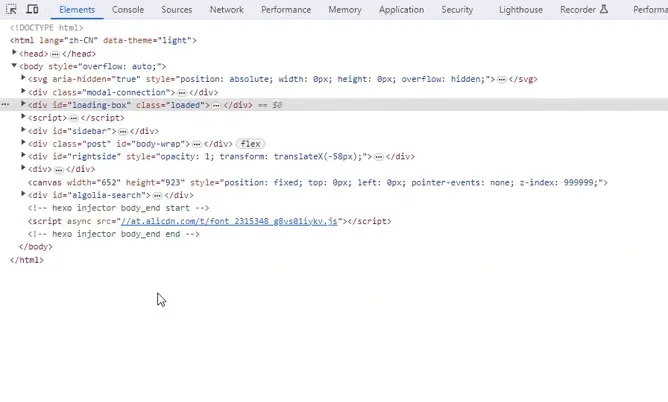Open the Console tab
This screenshot has width=668, height=402.
(x=128, y=9)
